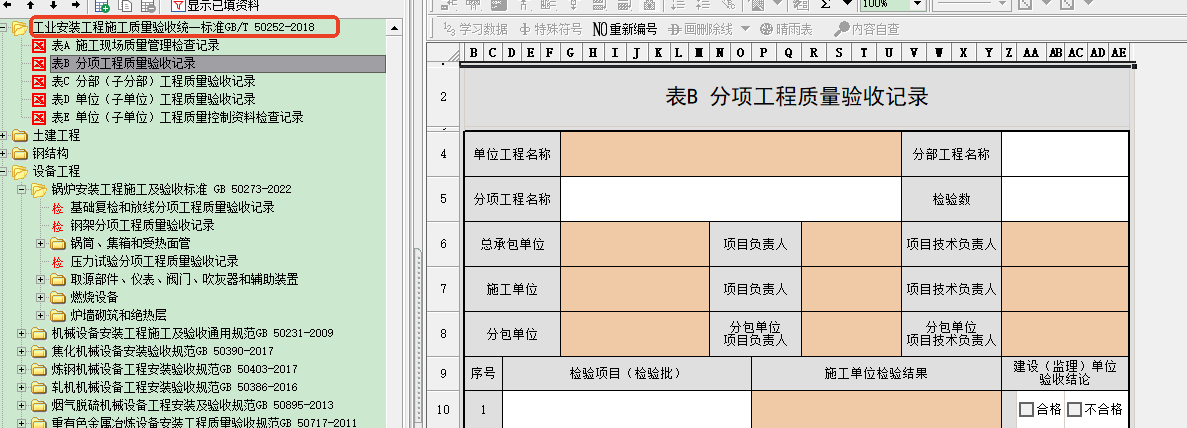This screenshot has width=1187, height=428.
Task: Check the 不合格 checkbox in row 10
Action: click(1074, 409)
